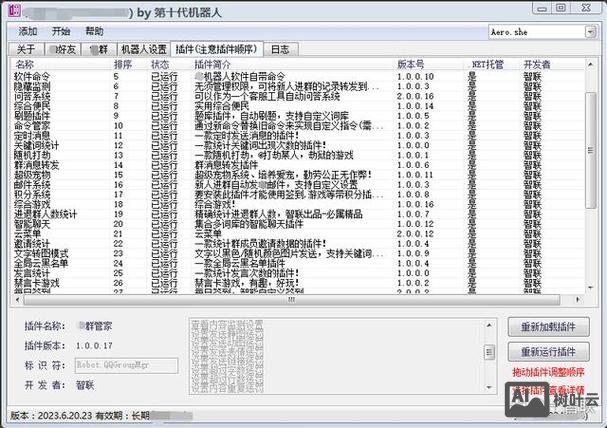Click the horizontal scrollbar thumb
This screenshot has height=428, width=607.
click(291, 300)
